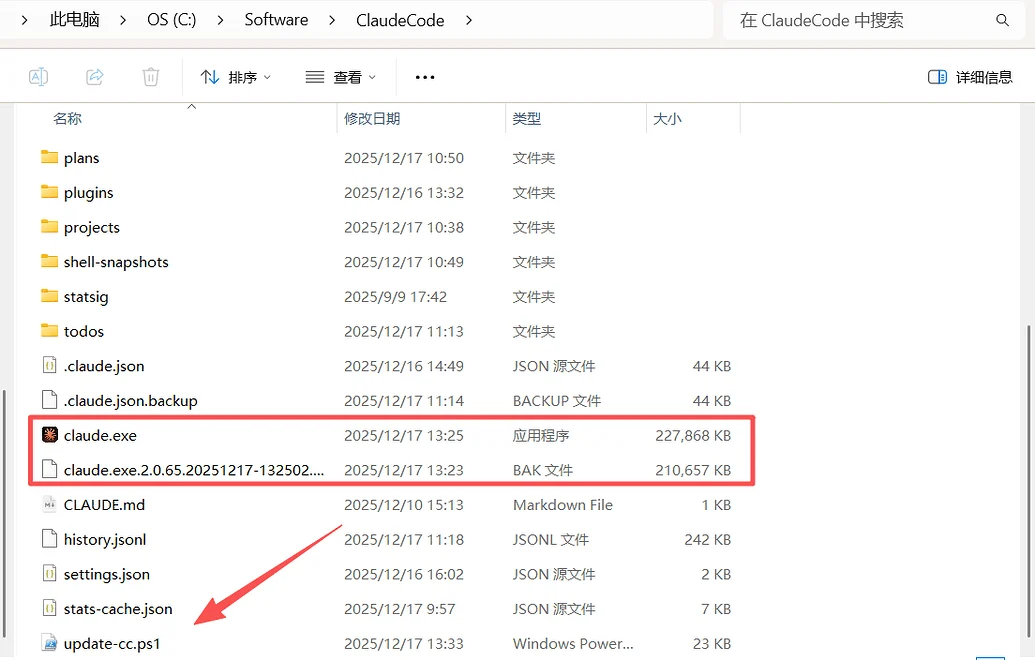Click the date 2025/9/9 17:42
The image size is (1035, 660).
click(395, 297)
